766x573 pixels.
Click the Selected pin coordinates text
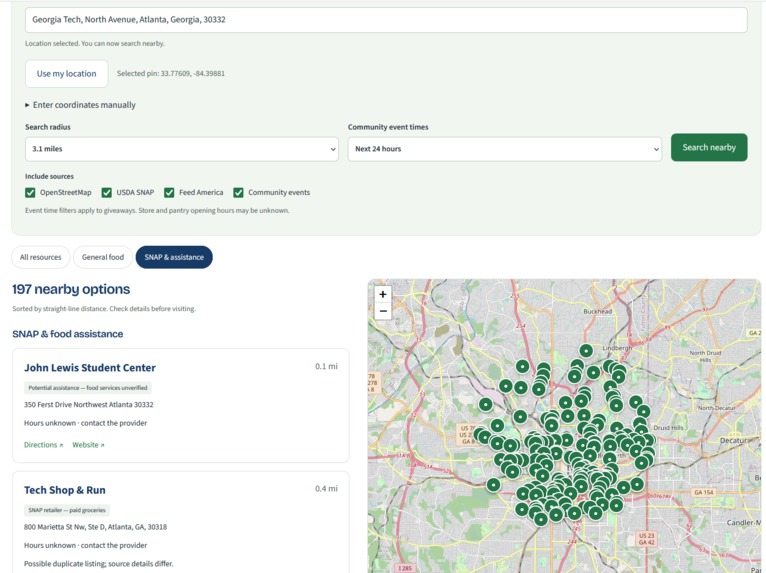pyautogui.click(x=171, y=74)
